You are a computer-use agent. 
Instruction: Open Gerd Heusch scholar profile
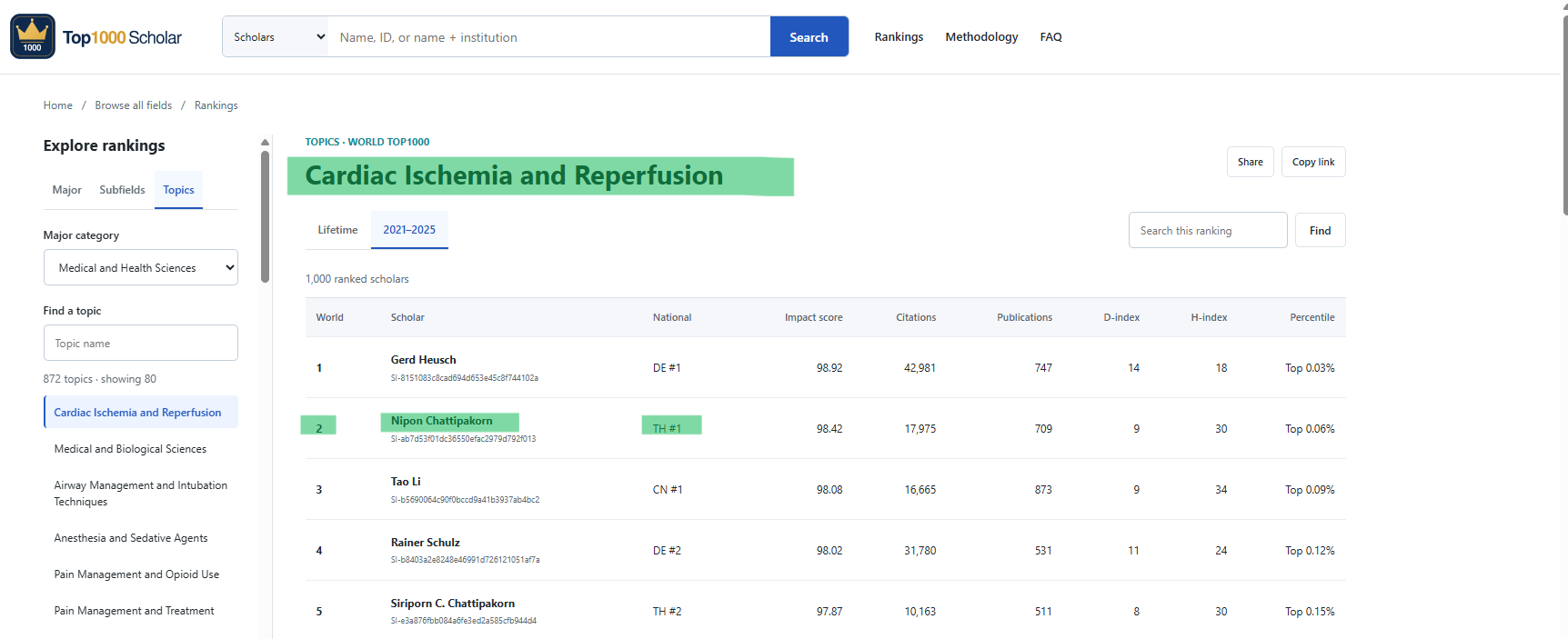(424, 360)
